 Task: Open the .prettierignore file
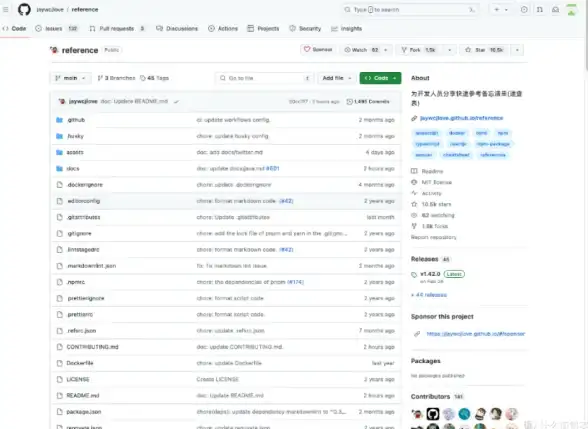pyautogui.click(x=86, y=298)
